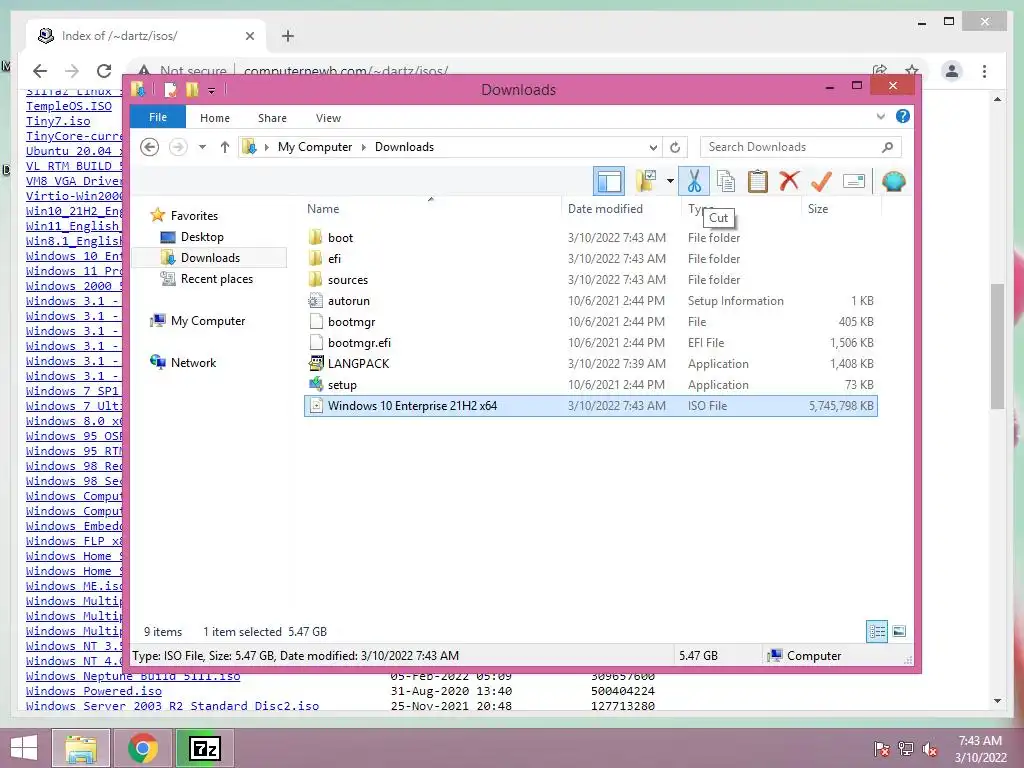1024x768 pixels.
Task: Click My Computer in the address breadcrumb
Action: (315, 147)
